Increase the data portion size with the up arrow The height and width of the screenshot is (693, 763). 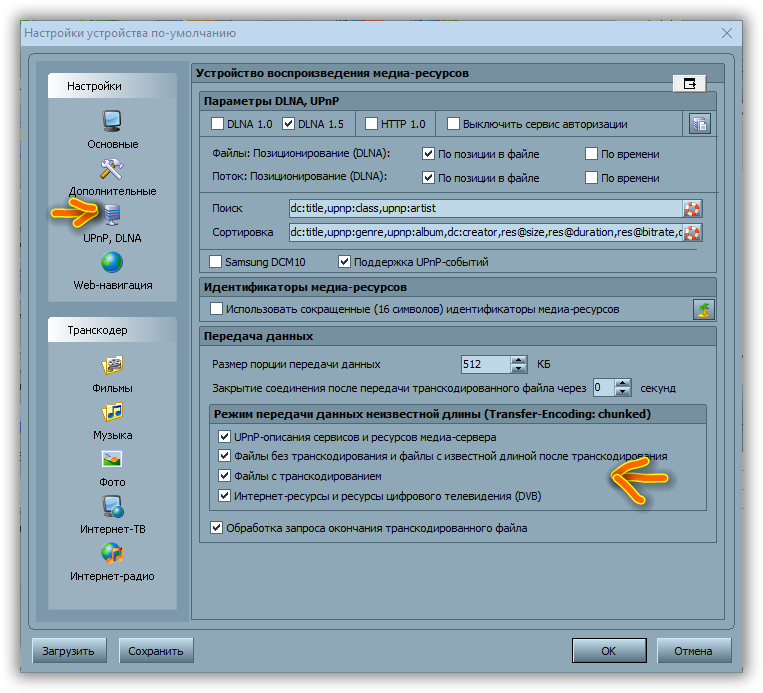pyautogui.click(x=518, y=359)
